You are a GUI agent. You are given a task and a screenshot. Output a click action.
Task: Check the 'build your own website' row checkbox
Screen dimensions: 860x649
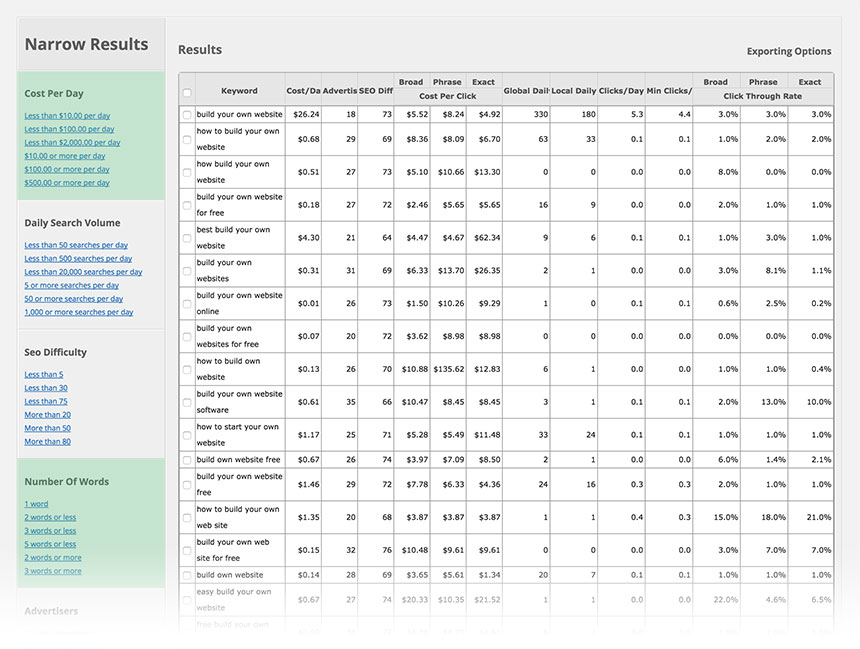tap(187, 115)
